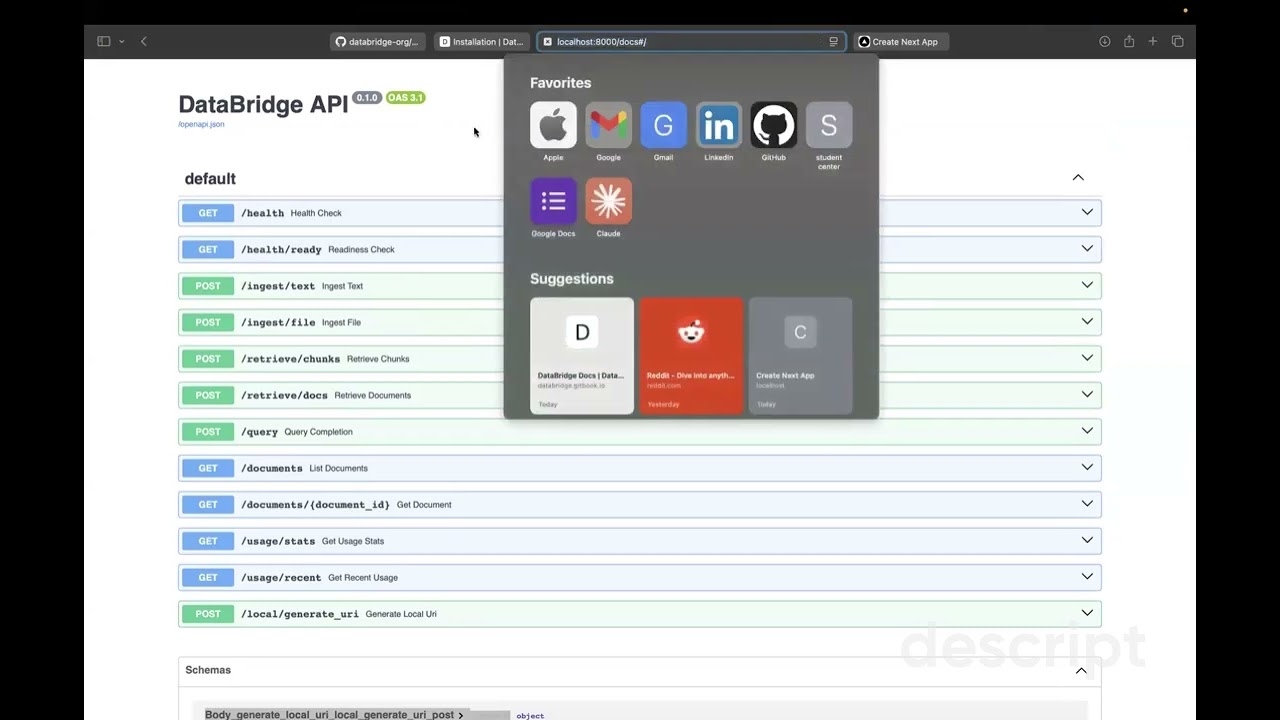
Task: Click the Share icon in toolbar
Action: [1129, 41]
